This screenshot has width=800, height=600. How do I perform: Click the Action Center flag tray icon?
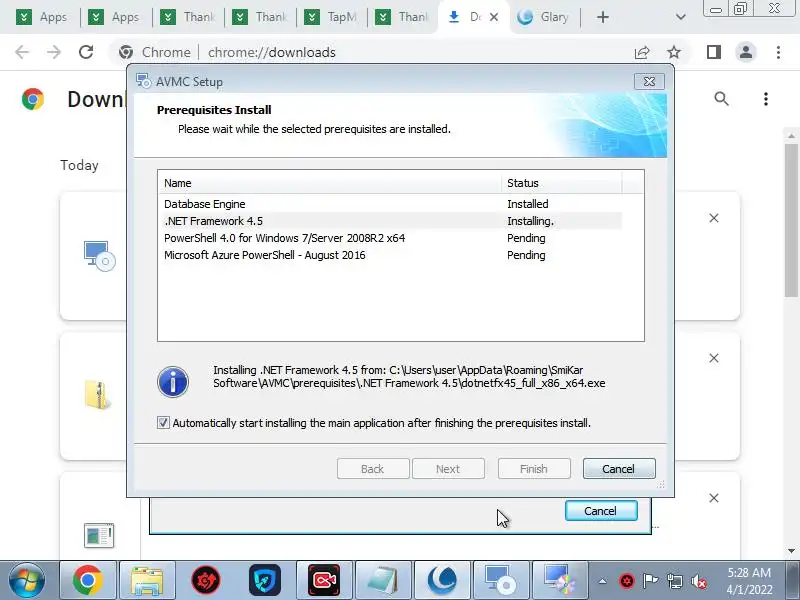coord(650,581)
